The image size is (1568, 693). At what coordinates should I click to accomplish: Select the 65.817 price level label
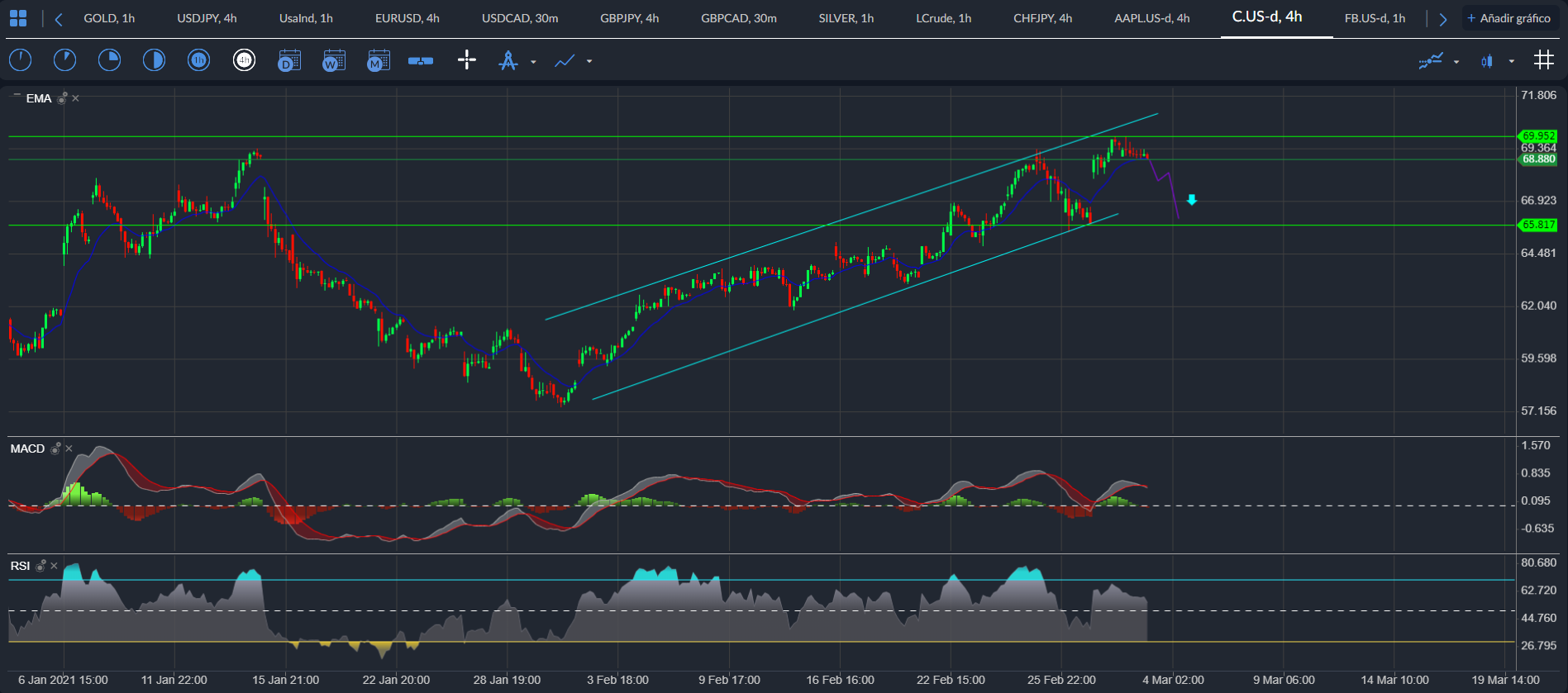1537,225
